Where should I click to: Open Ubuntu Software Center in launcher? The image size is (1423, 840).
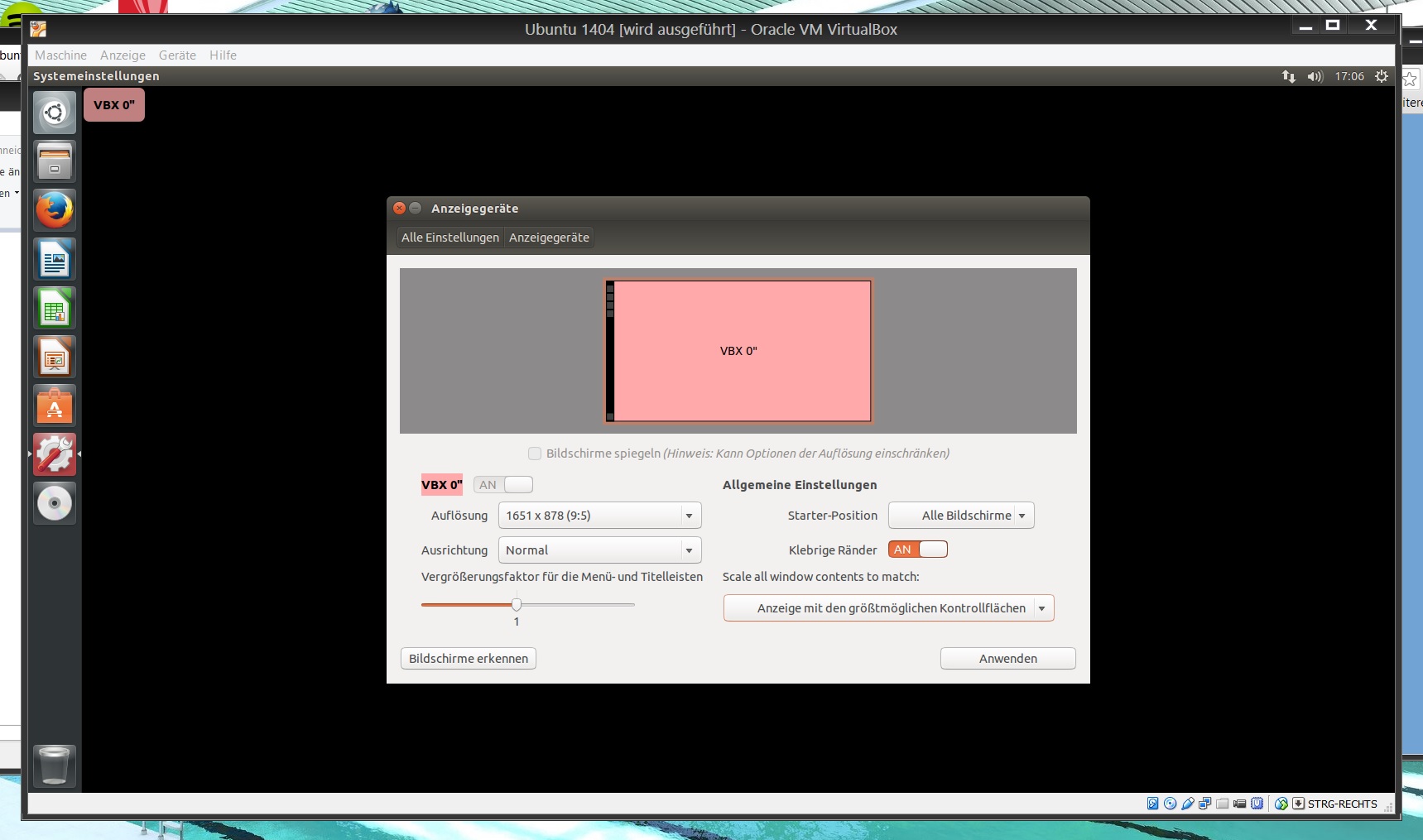point(55,406)
